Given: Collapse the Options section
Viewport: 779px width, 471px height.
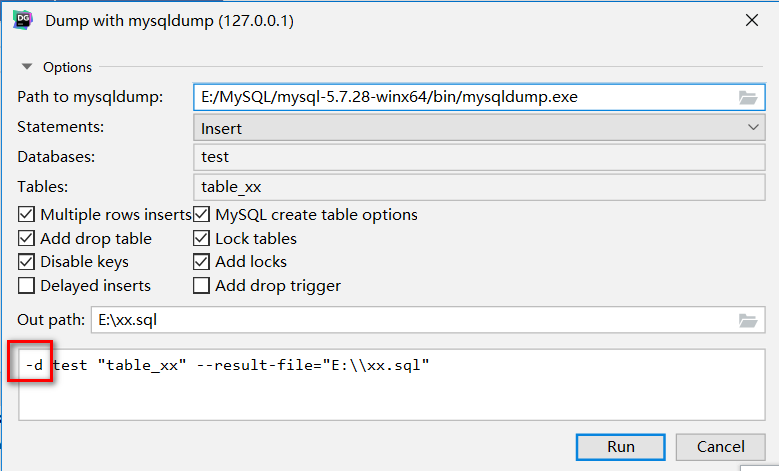Looking at the screenshot, I should 27,67.
